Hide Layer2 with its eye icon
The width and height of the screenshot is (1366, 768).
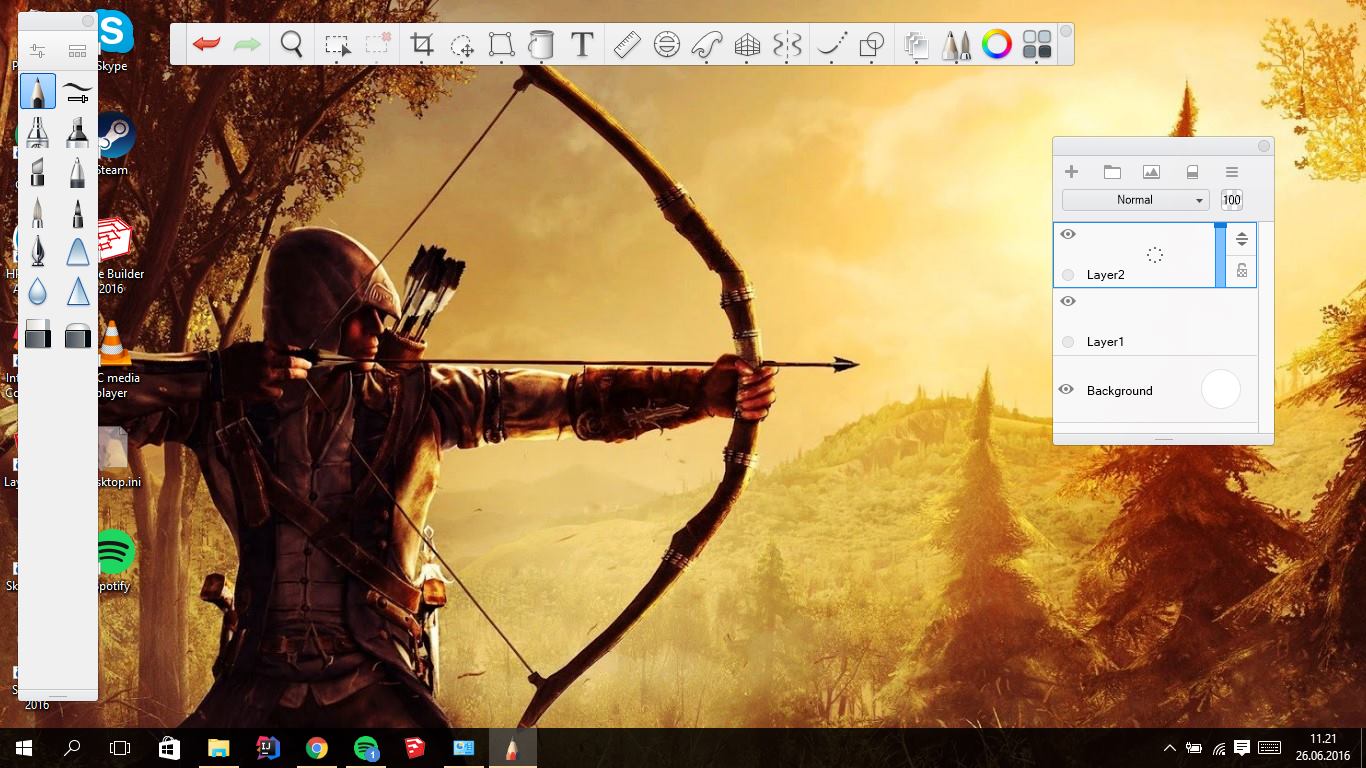coord(1068,234)
